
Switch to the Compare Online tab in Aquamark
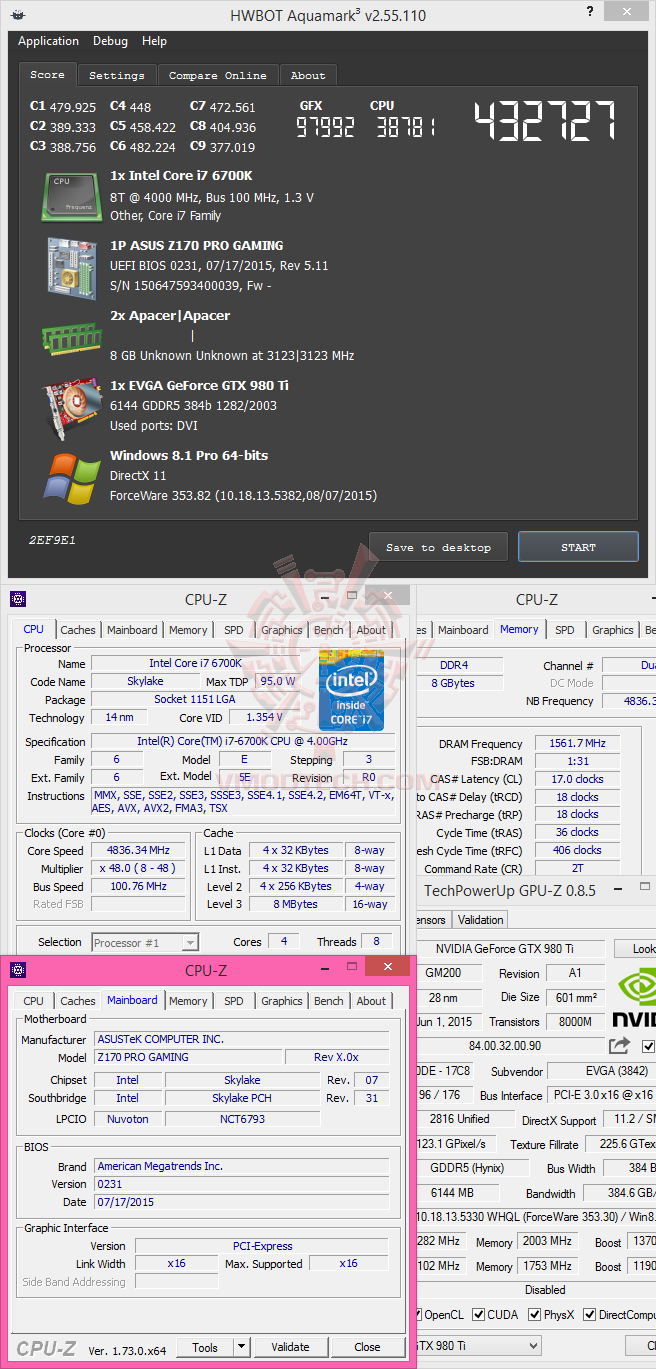pyautogui.click(x=218, y=75)
